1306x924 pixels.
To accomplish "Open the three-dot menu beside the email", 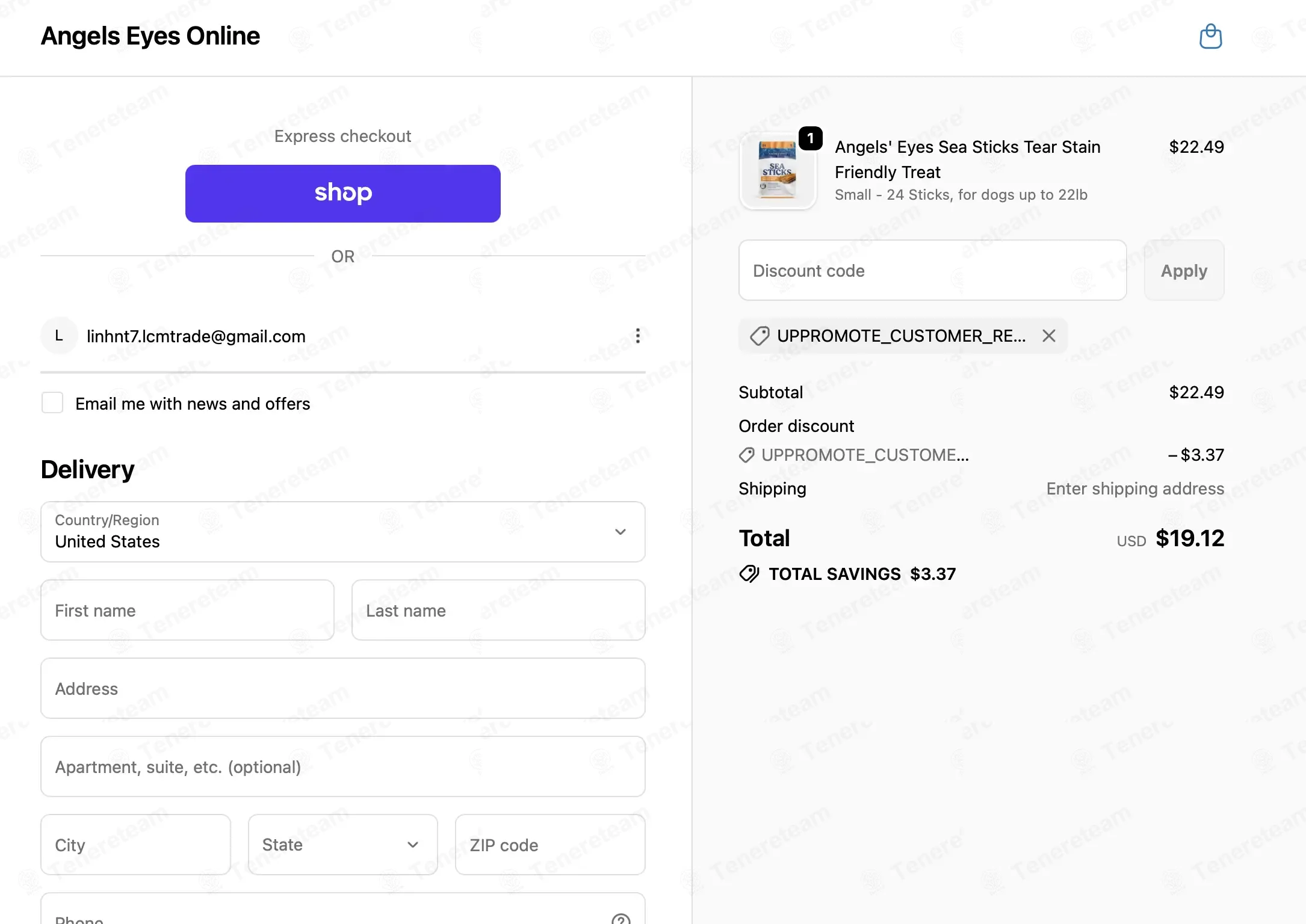I will [x=638, y=336].
